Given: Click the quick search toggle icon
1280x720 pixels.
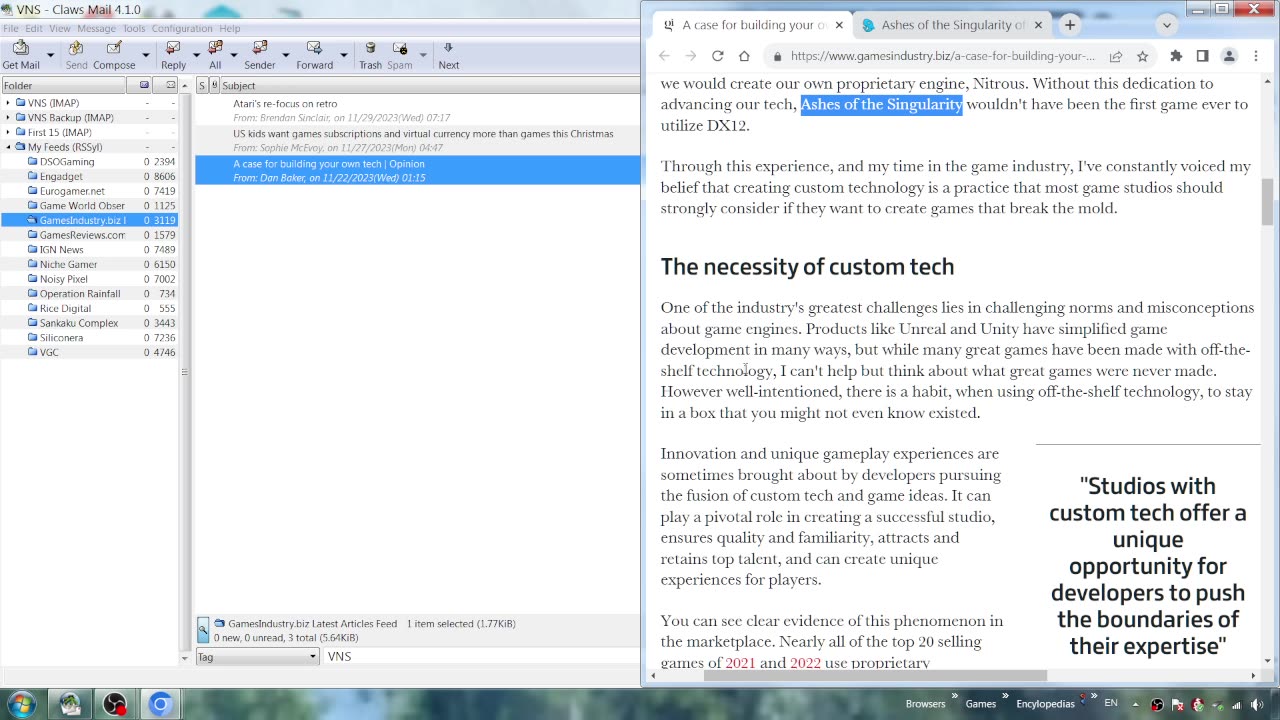Looking at the screenshot, I should click(x=203, y=629).
